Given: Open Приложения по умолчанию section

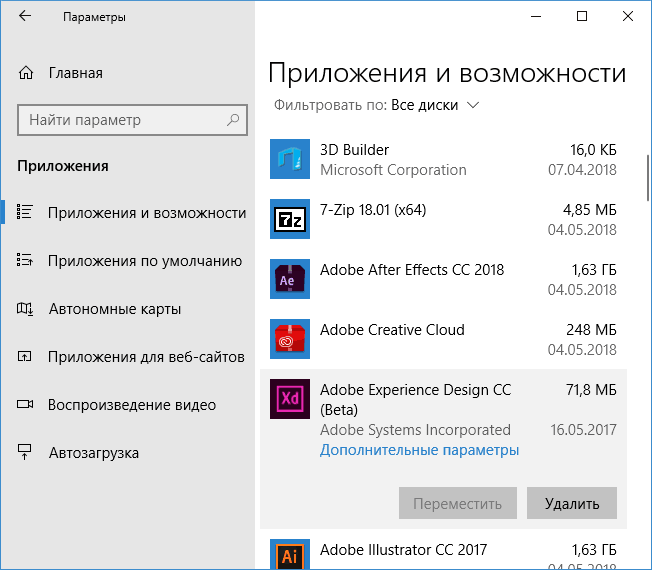Looking at the screenshot, I should tap(127, 261).
